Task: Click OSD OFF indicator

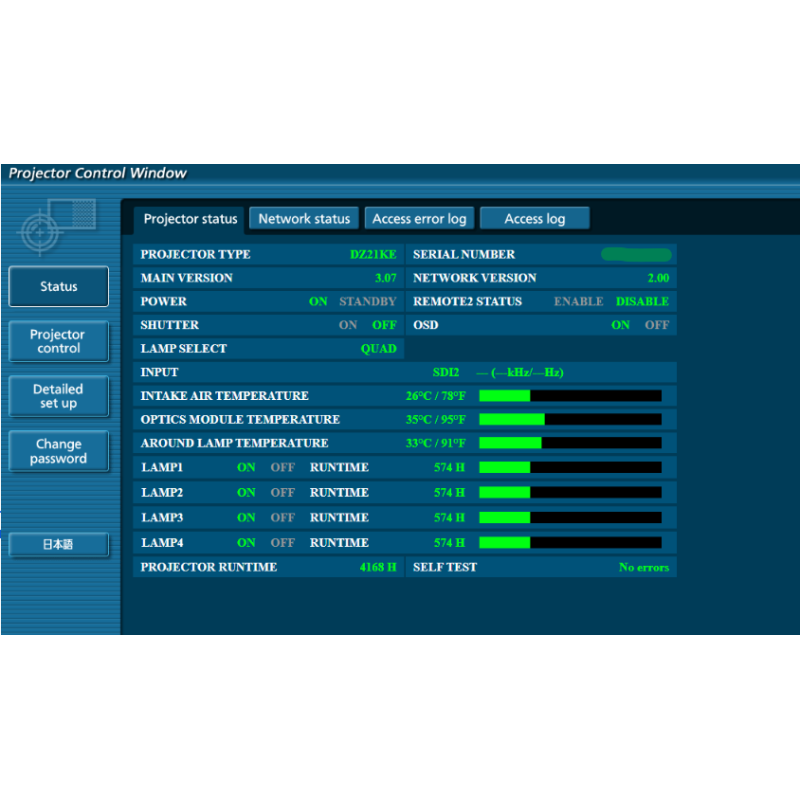Action: click(657, 325)
